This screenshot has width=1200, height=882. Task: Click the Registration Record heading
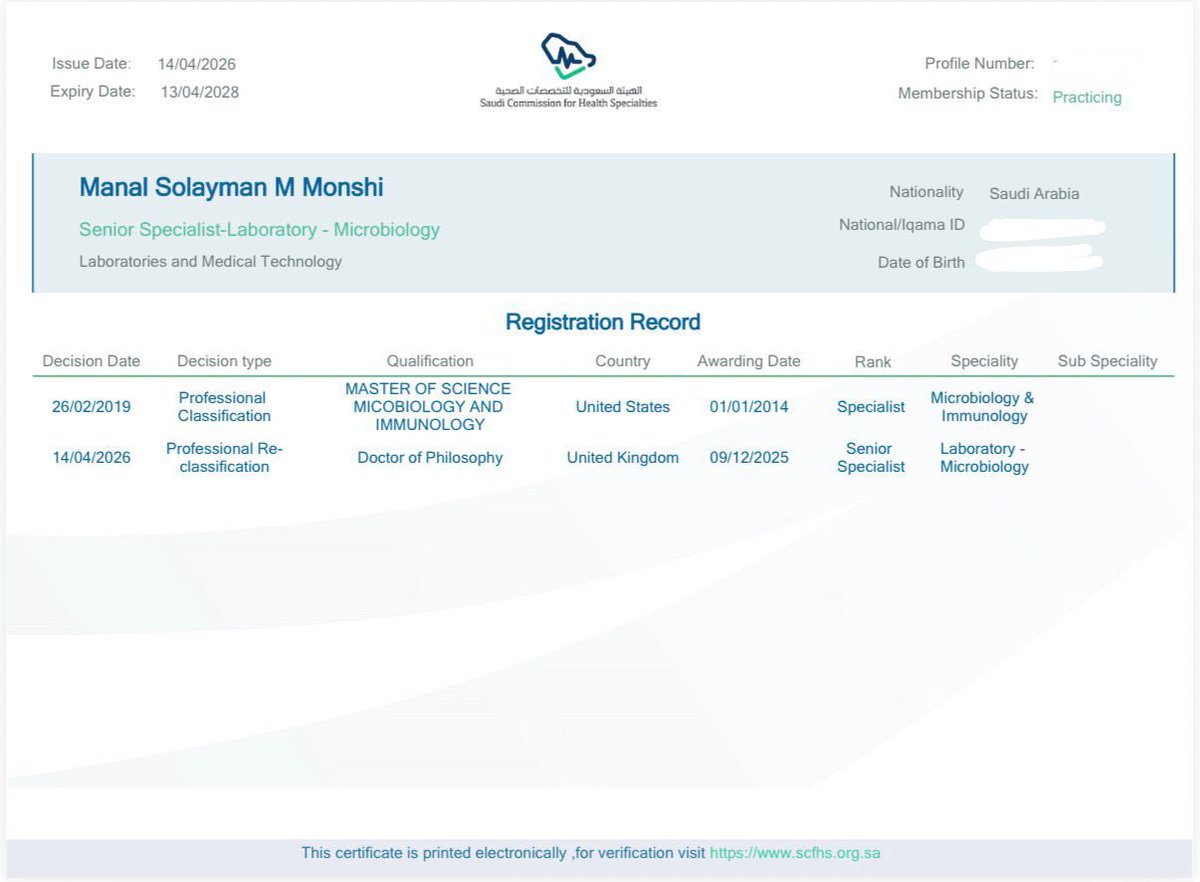tap(603, 322)
